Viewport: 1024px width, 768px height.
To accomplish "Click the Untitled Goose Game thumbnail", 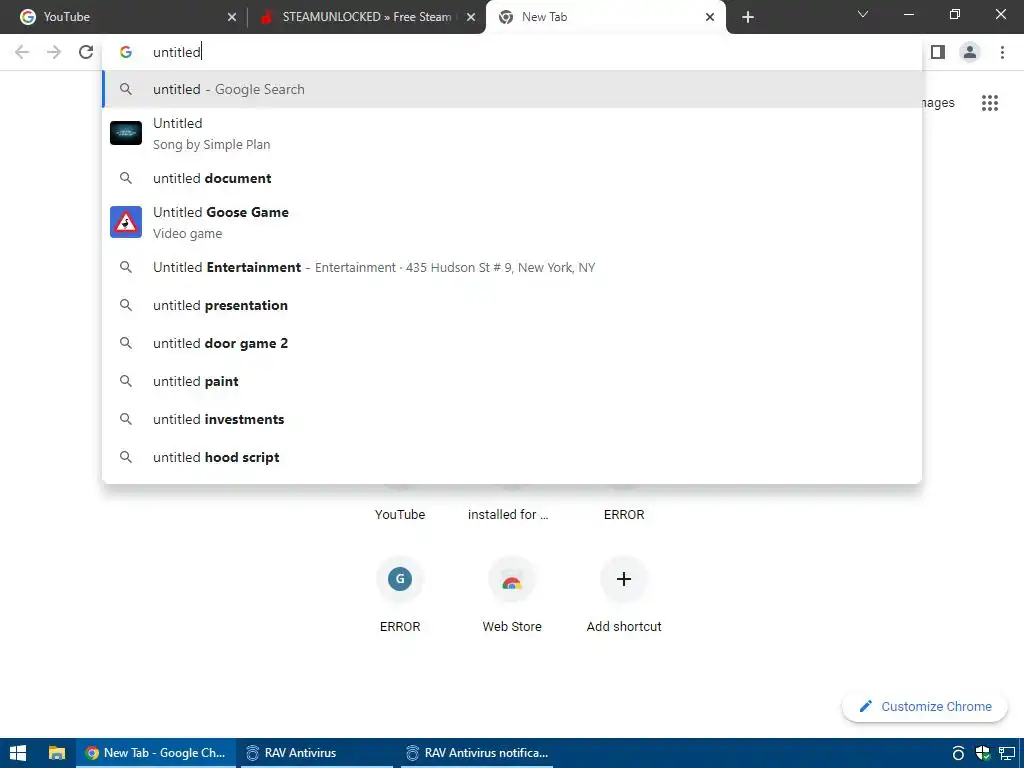I will click(126, 222).
